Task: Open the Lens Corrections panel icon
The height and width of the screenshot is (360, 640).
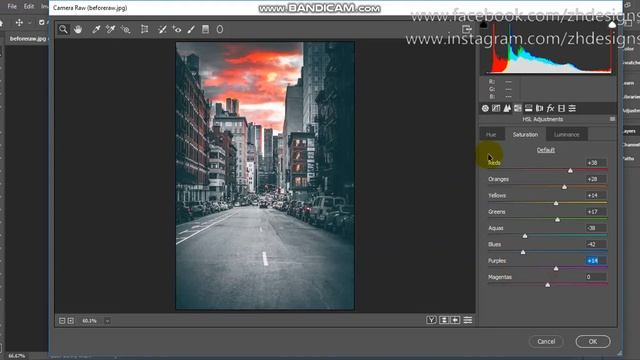Action: point(540,108)
